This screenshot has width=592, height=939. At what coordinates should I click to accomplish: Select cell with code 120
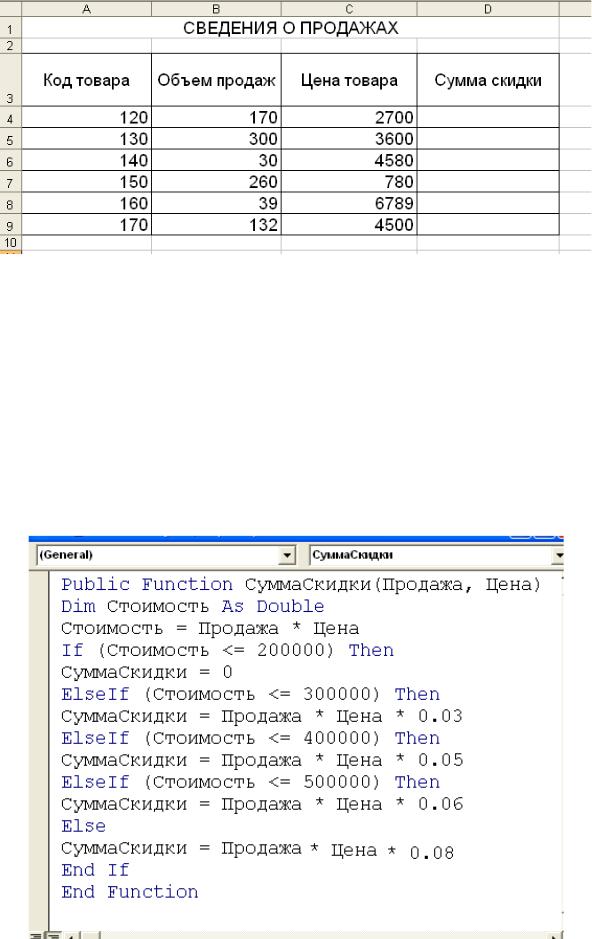(x=86, y=117)
